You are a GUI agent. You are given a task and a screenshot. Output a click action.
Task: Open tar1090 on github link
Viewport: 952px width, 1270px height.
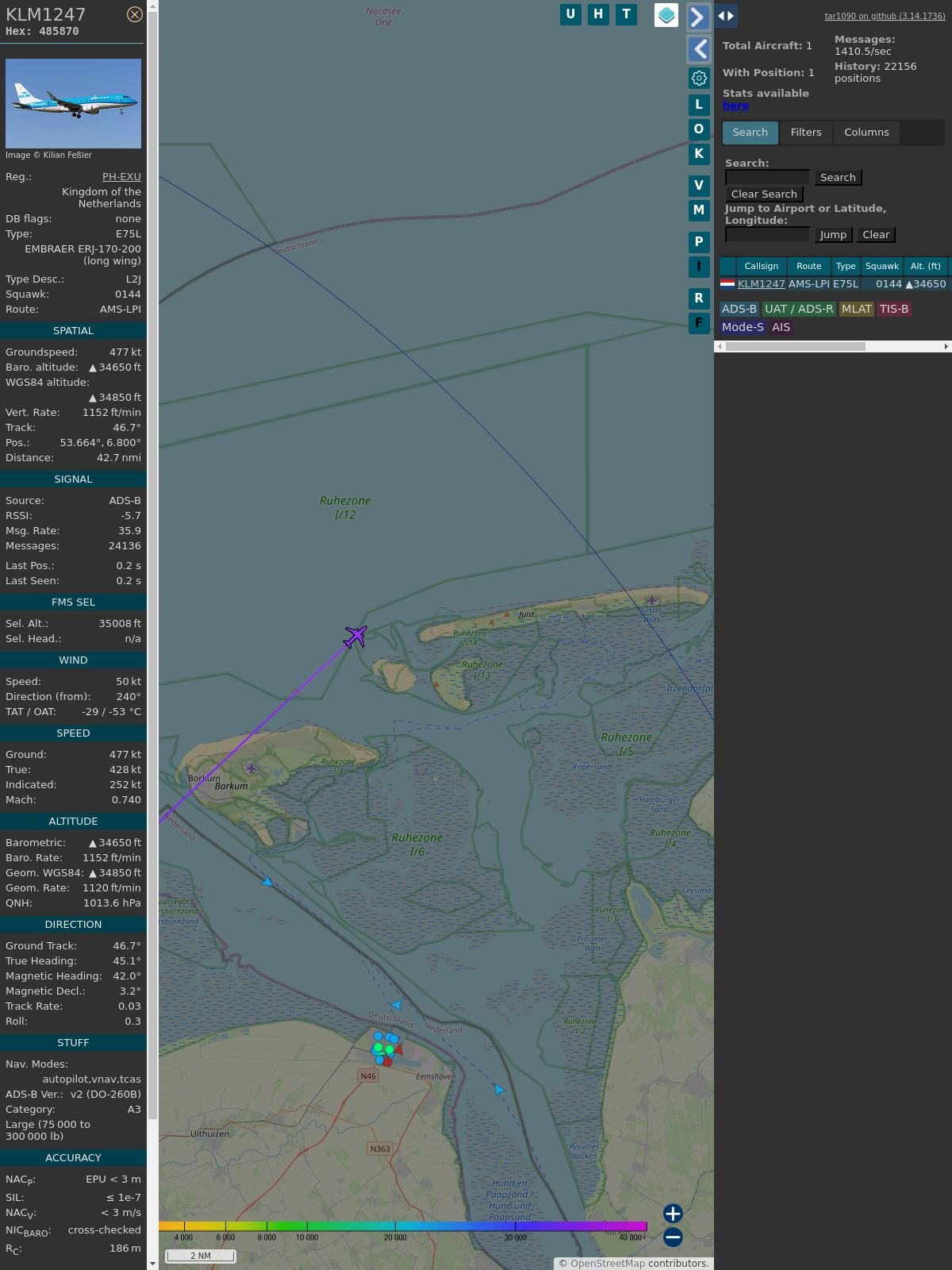[885, 16]
